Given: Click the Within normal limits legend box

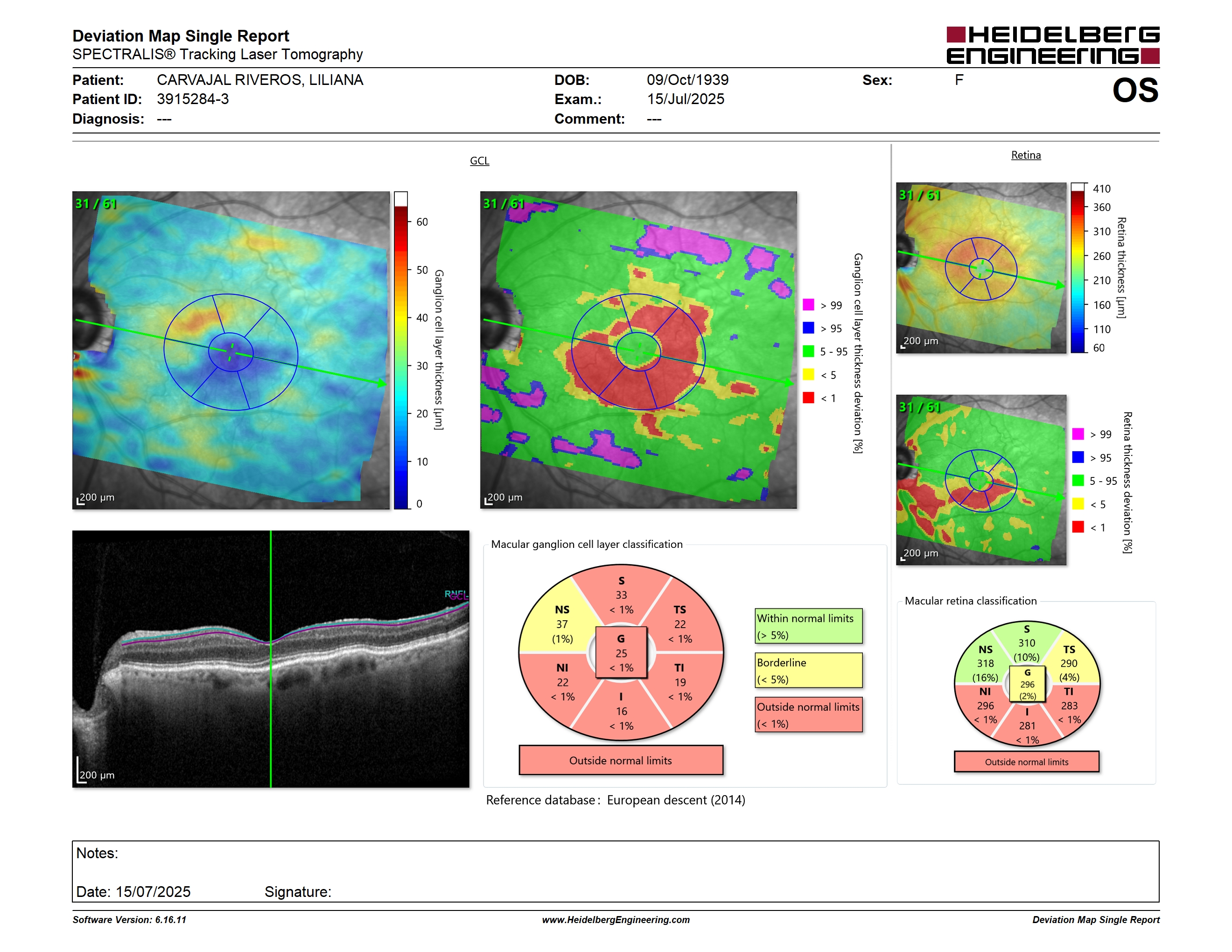Looking at the screenshot, I should [808, 626].
